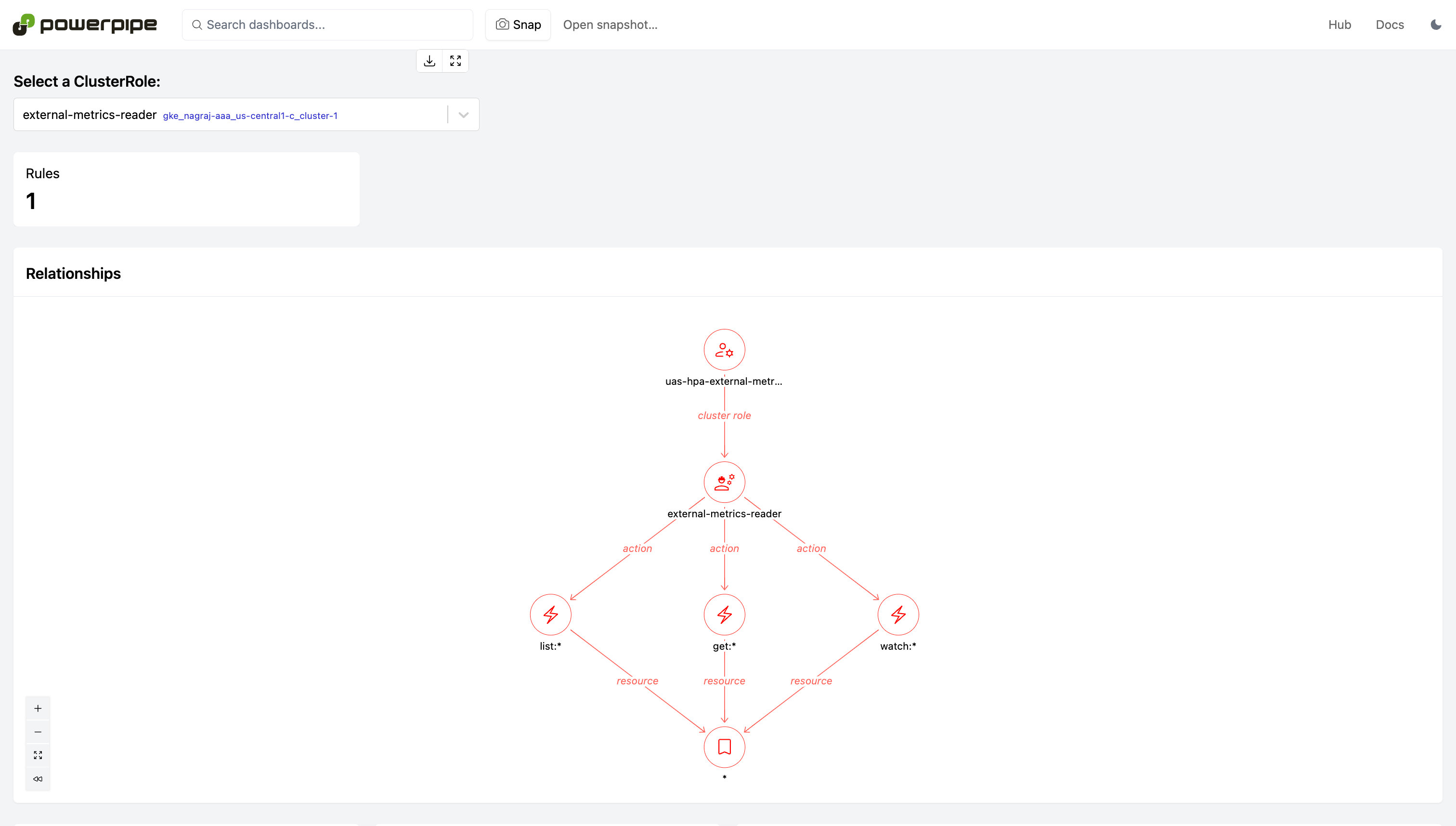Open the ClusterRole dropdown chevron
The image size is (1456, 826).
click(463, 115)
